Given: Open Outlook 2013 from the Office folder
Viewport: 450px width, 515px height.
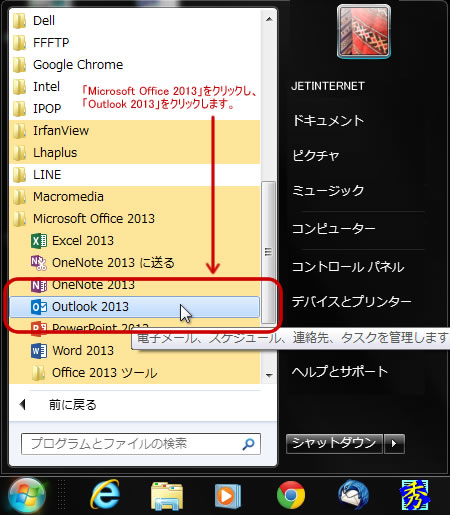Looking at the screenshot, I should click(x=135, y=307).
